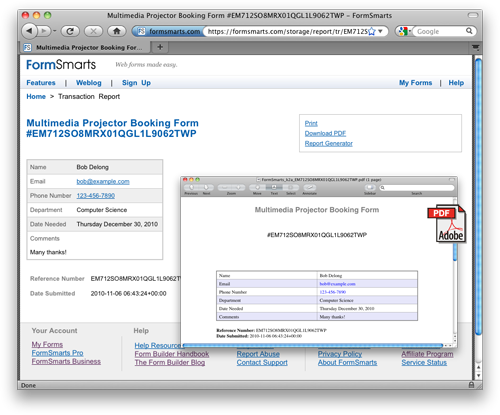Screen dimensions: 500x415
Task: Click the 123-456-7890 phone link
Action: coord(96,196)
